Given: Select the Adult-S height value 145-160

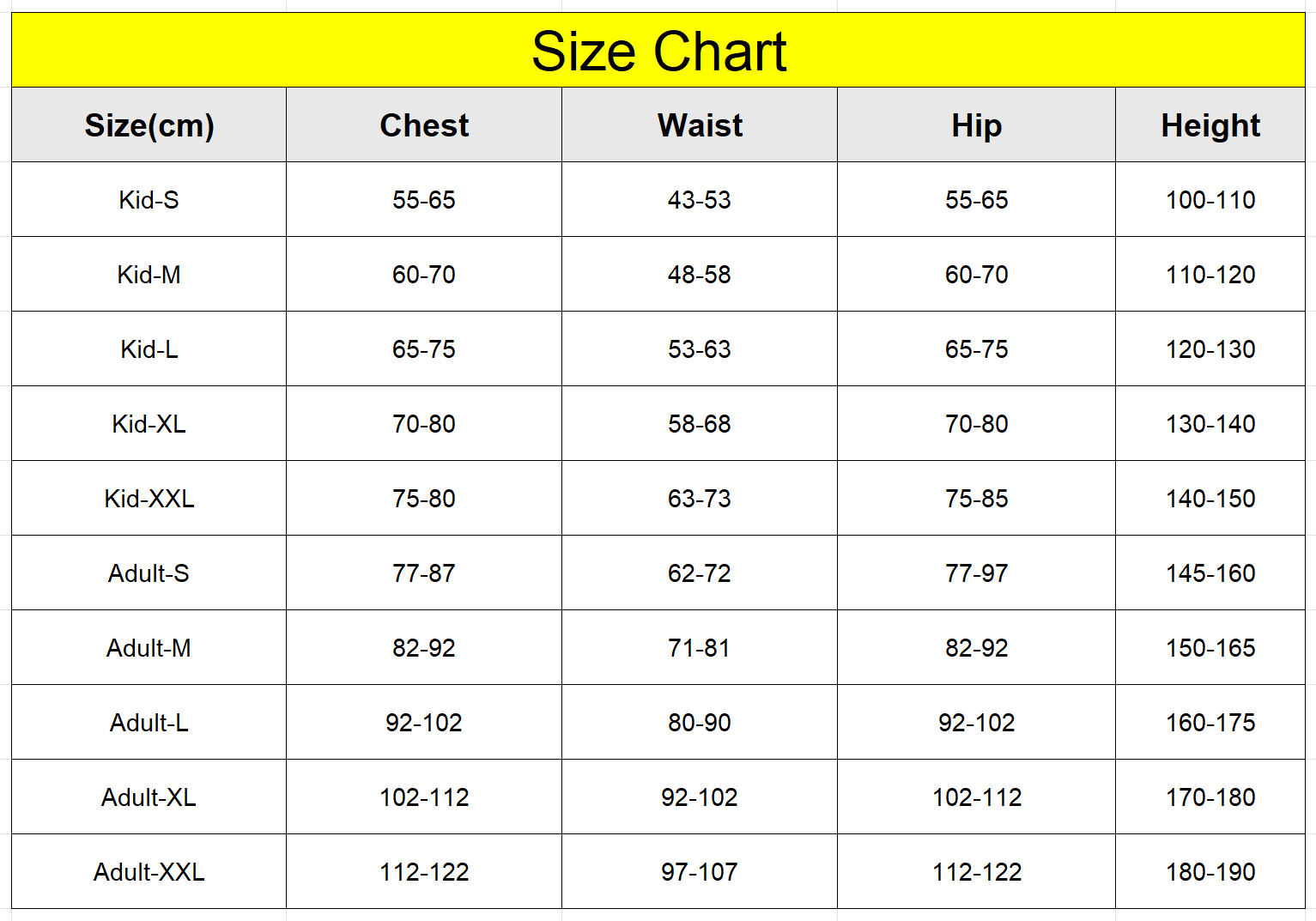Looking at the screenshot, I should [x=1210, y=573].
